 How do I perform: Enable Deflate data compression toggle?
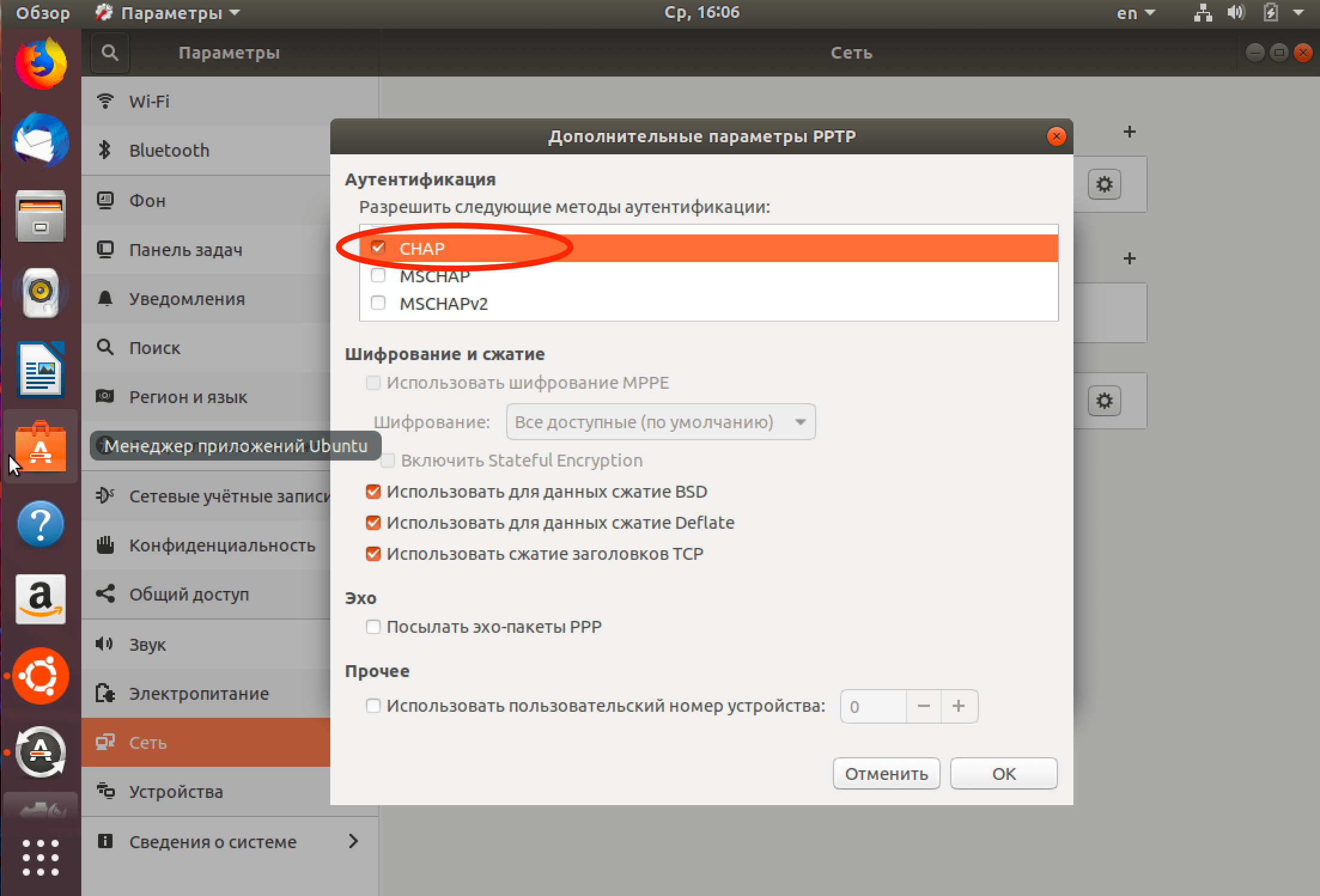374,522
